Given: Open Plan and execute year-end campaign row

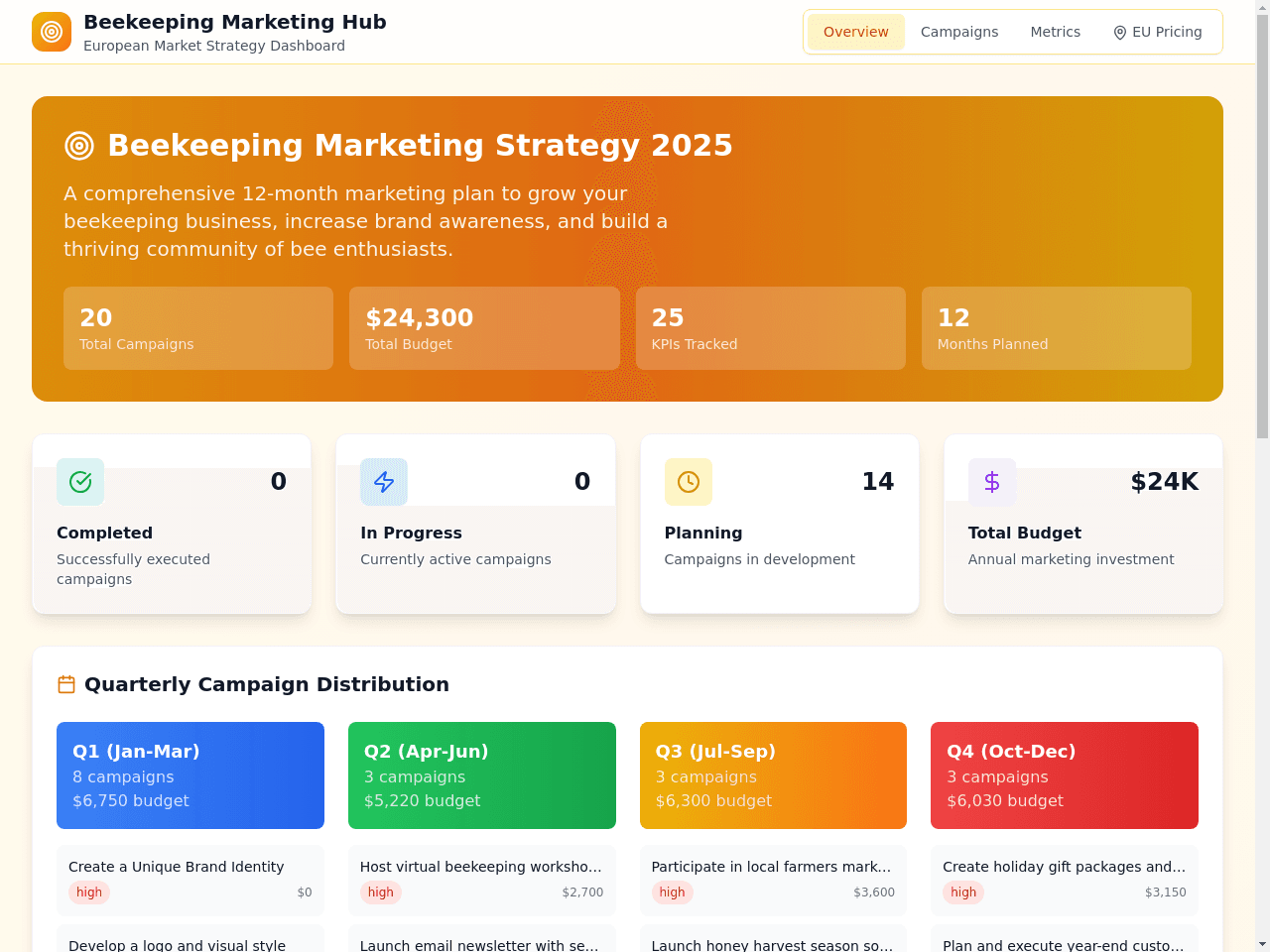Looking at the screenshot, I should point(1065,939).
